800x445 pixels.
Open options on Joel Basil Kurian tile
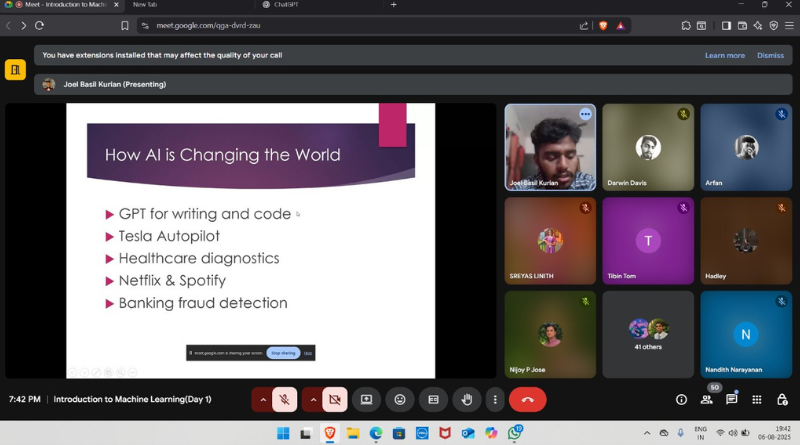tap(585, 114)
